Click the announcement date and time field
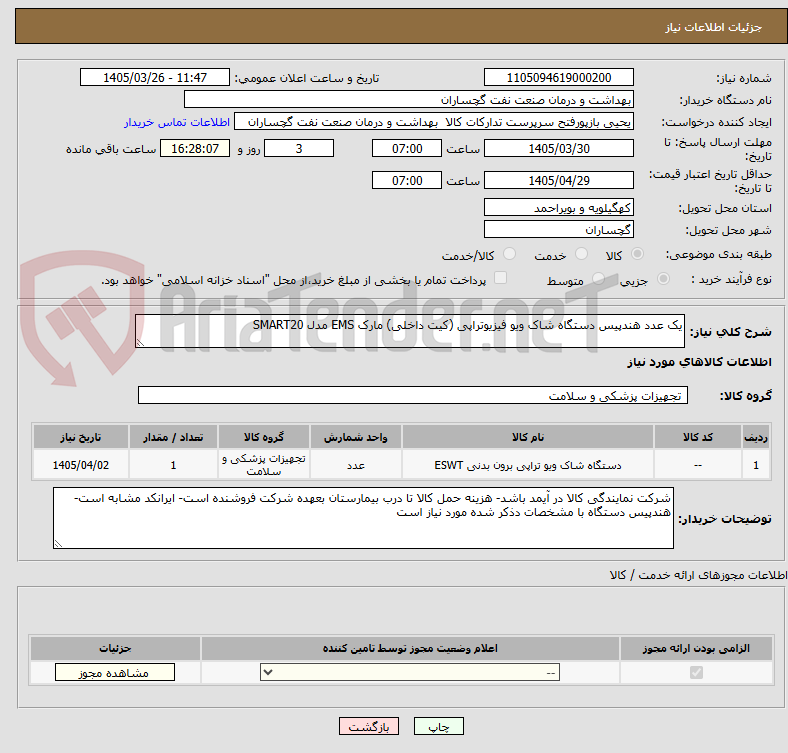 (155, 78)
